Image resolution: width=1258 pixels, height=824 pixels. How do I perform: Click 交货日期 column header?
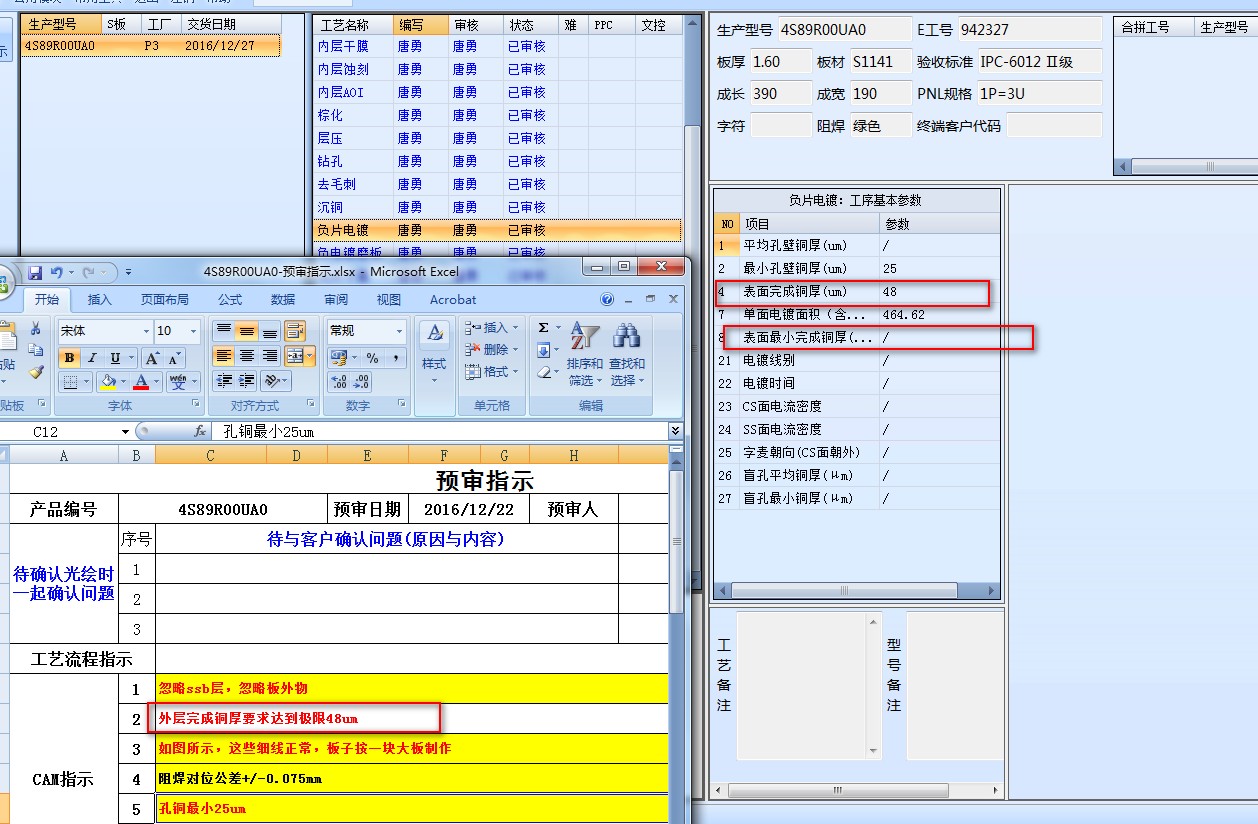click(230, 25)
